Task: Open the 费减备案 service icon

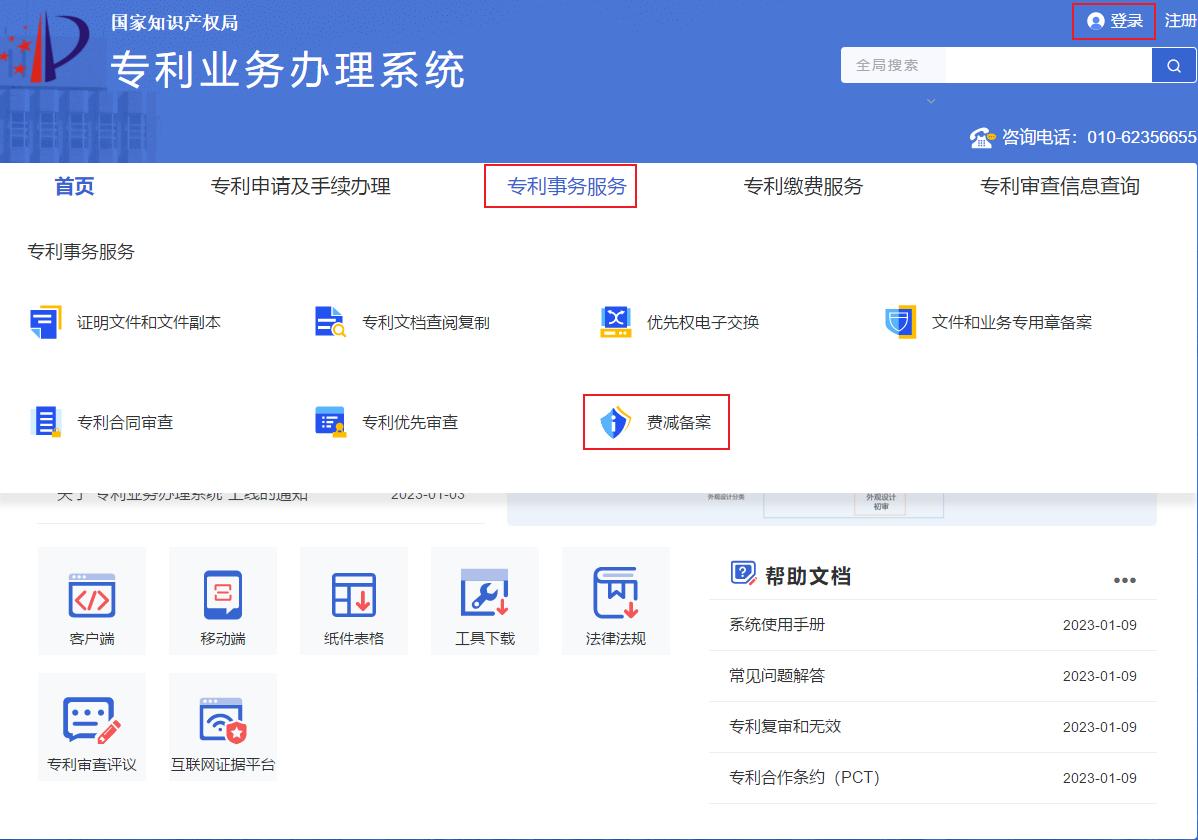Action: point(655,421)
